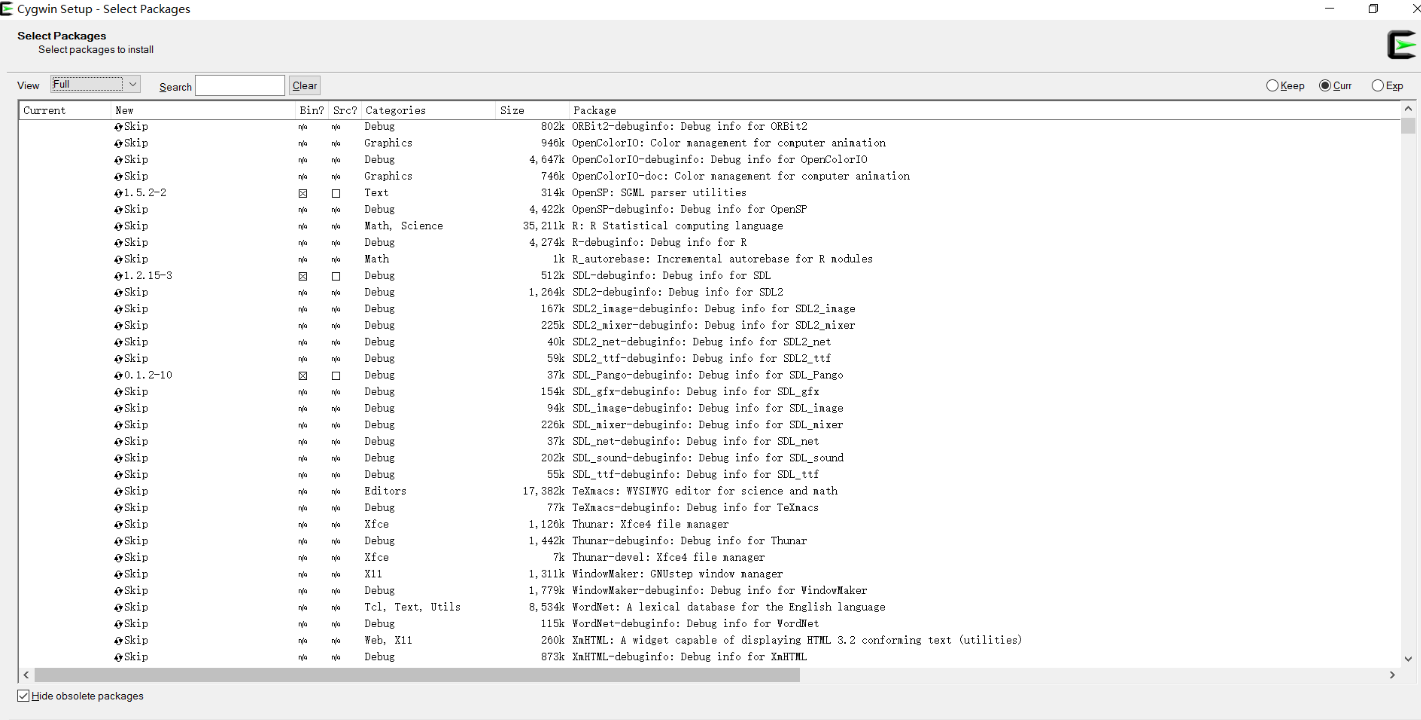This screenshot has height=720, width=1421.
Task: Toggle Src? checkbox for SDL-debuginfo package
Action: [336, 276]
